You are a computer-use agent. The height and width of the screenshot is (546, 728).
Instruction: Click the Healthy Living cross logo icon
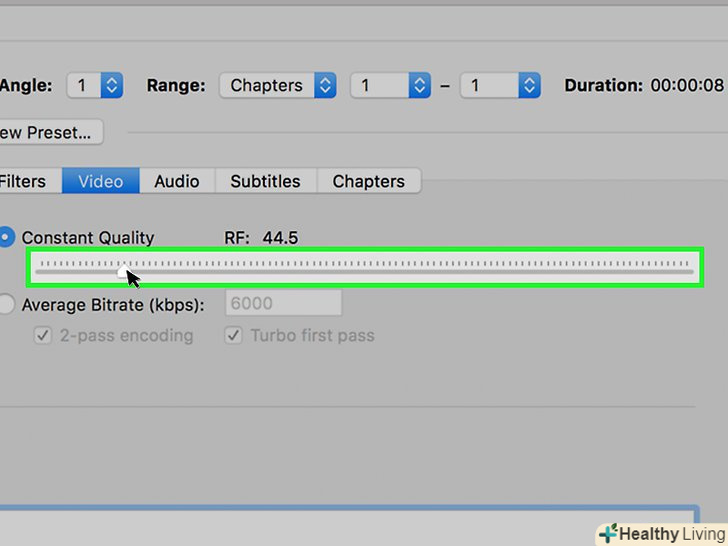[608, 534]
